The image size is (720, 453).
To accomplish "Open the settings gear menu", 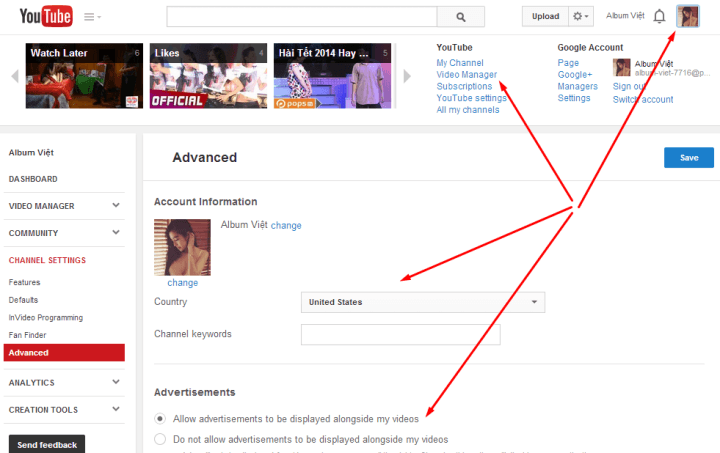I will [580, 17].
